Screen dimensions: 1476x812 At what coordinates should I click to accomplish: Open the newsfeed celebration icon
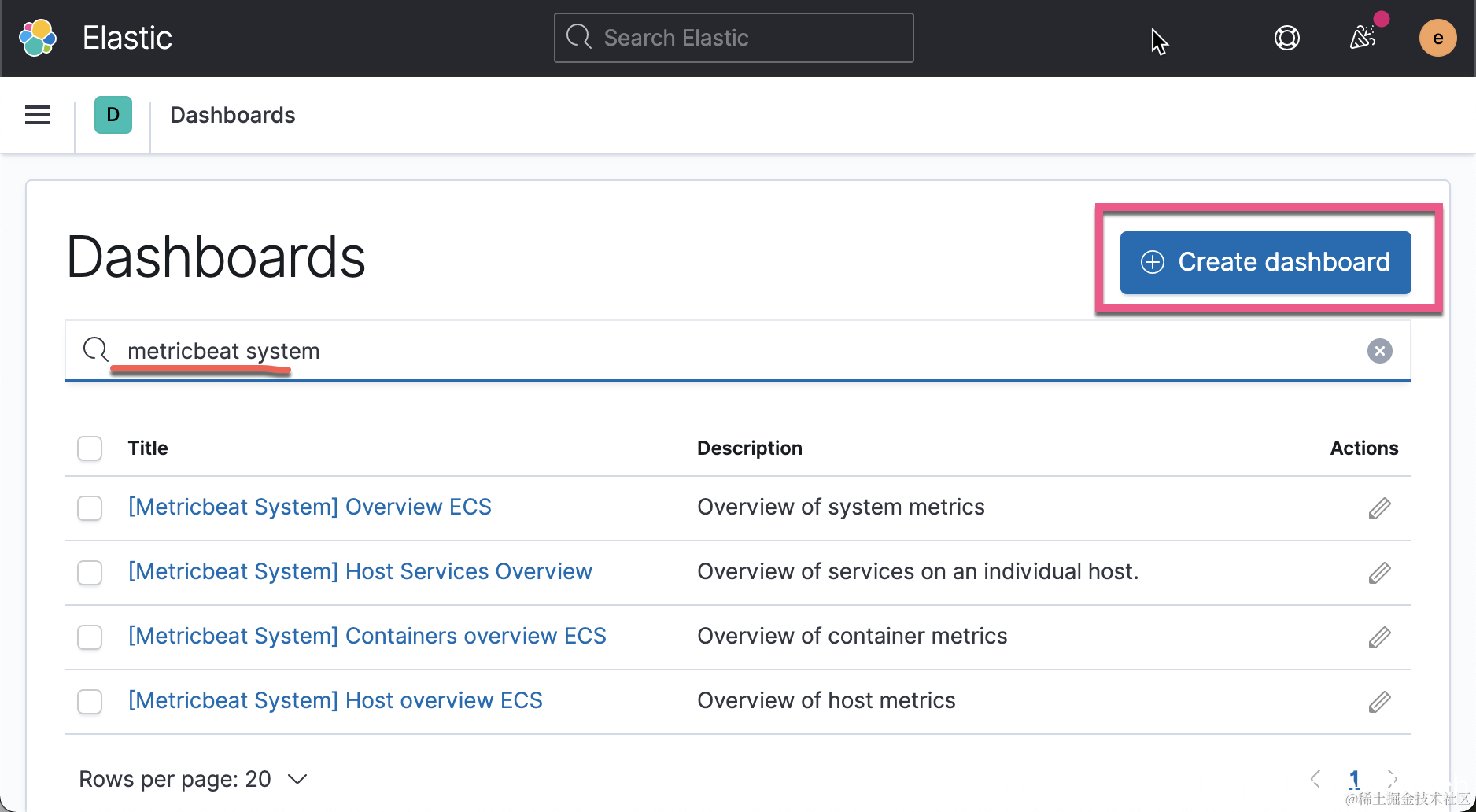1363,37
